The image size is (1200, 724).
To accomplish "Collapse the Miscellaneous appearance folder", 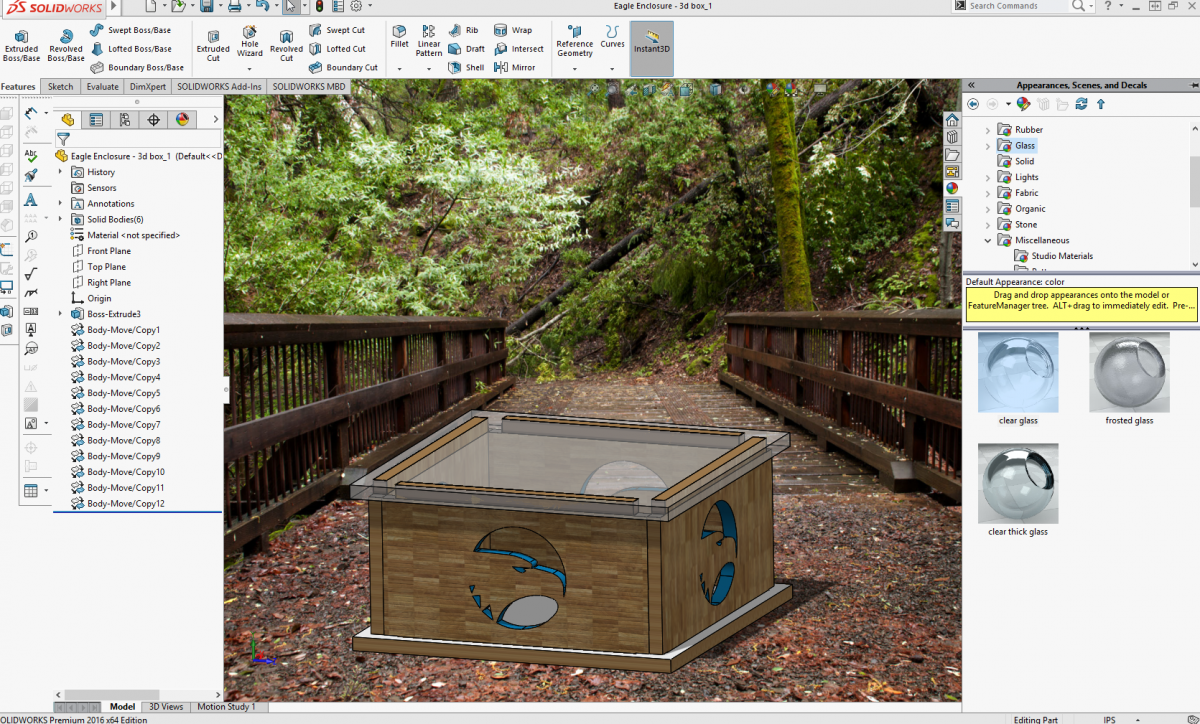I will click(988, 240).
